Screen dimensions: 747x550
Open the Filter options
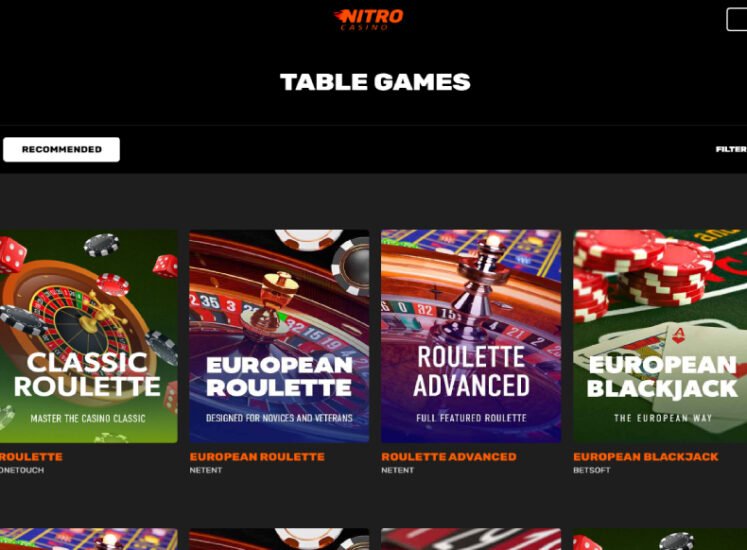click(731, 149)
